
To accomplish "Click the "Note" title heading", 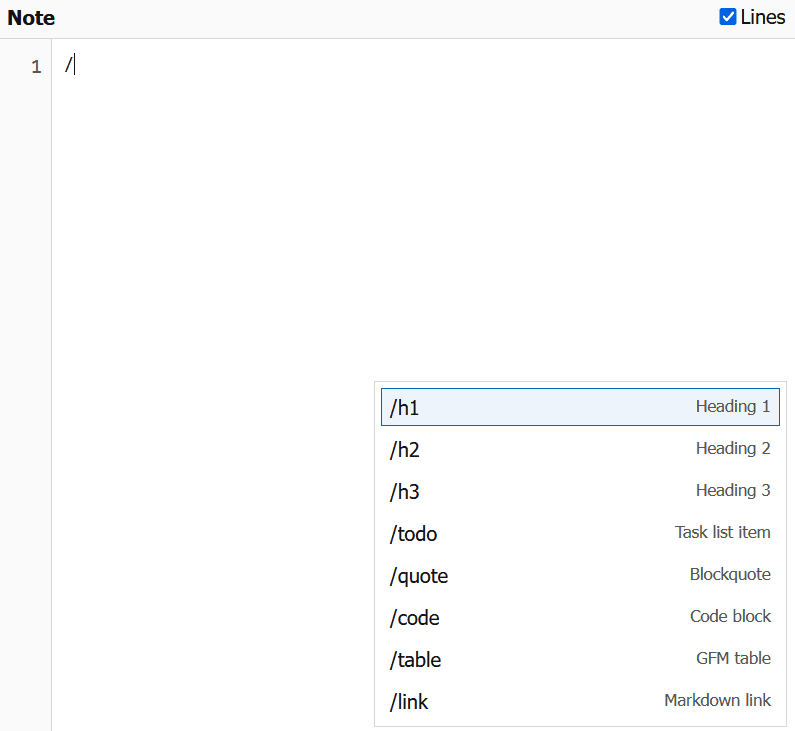I will (31, 18).
